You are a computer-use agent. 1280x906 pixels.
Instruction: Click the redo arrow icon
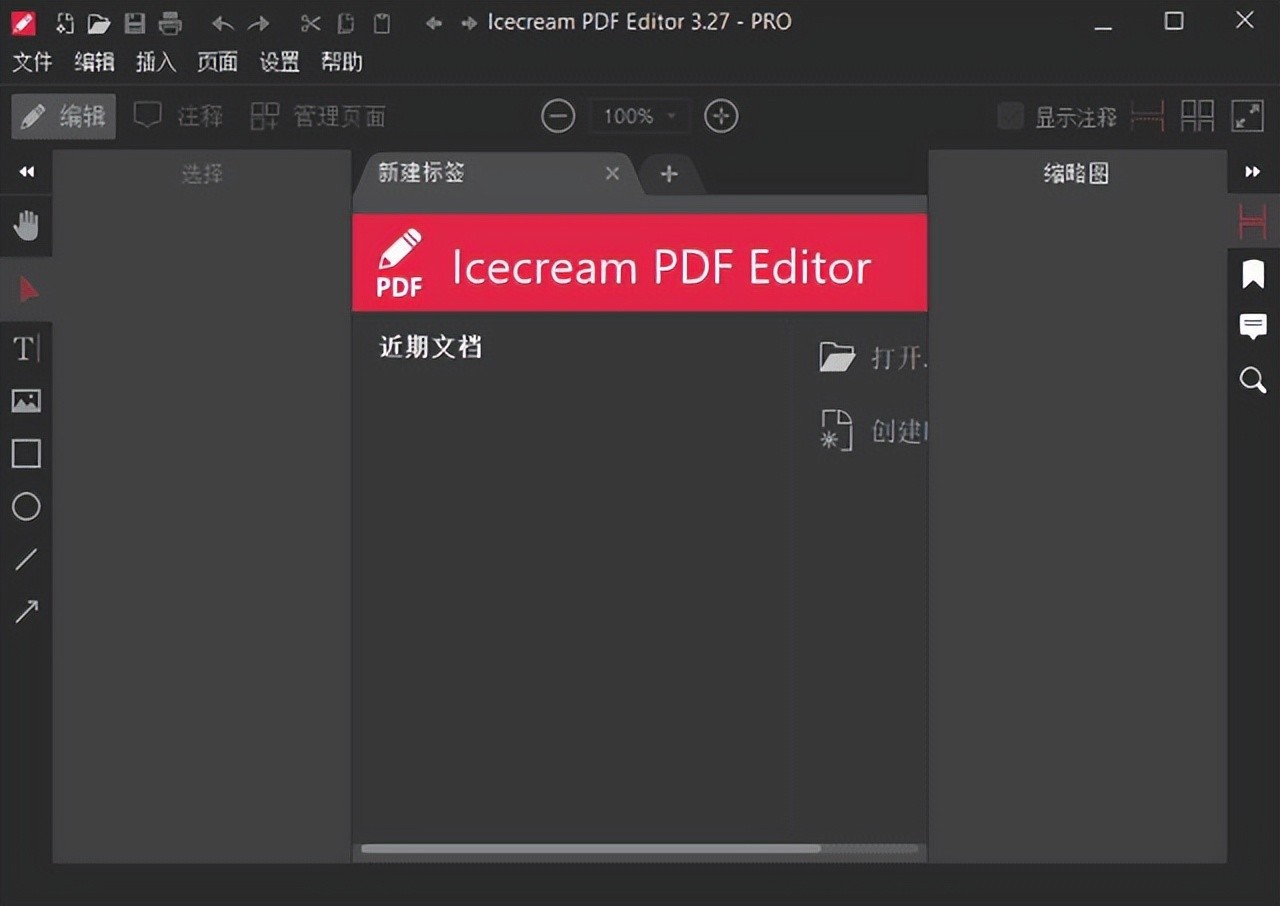tap(258, 23)
